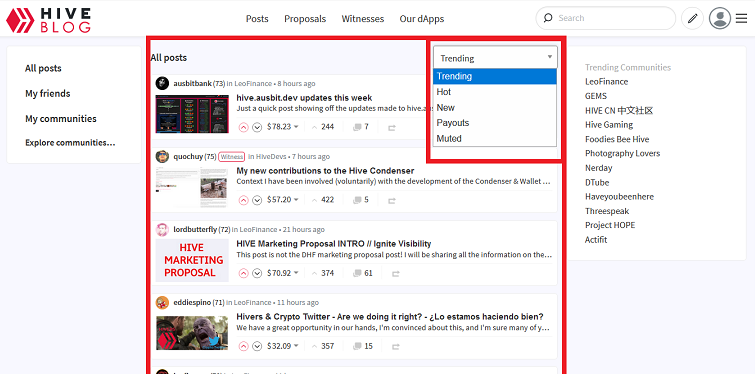755x374 pixels.
Task: Open the HIVE MARKETING PROPOSAL thumbnail
Action: click(192, 260)
